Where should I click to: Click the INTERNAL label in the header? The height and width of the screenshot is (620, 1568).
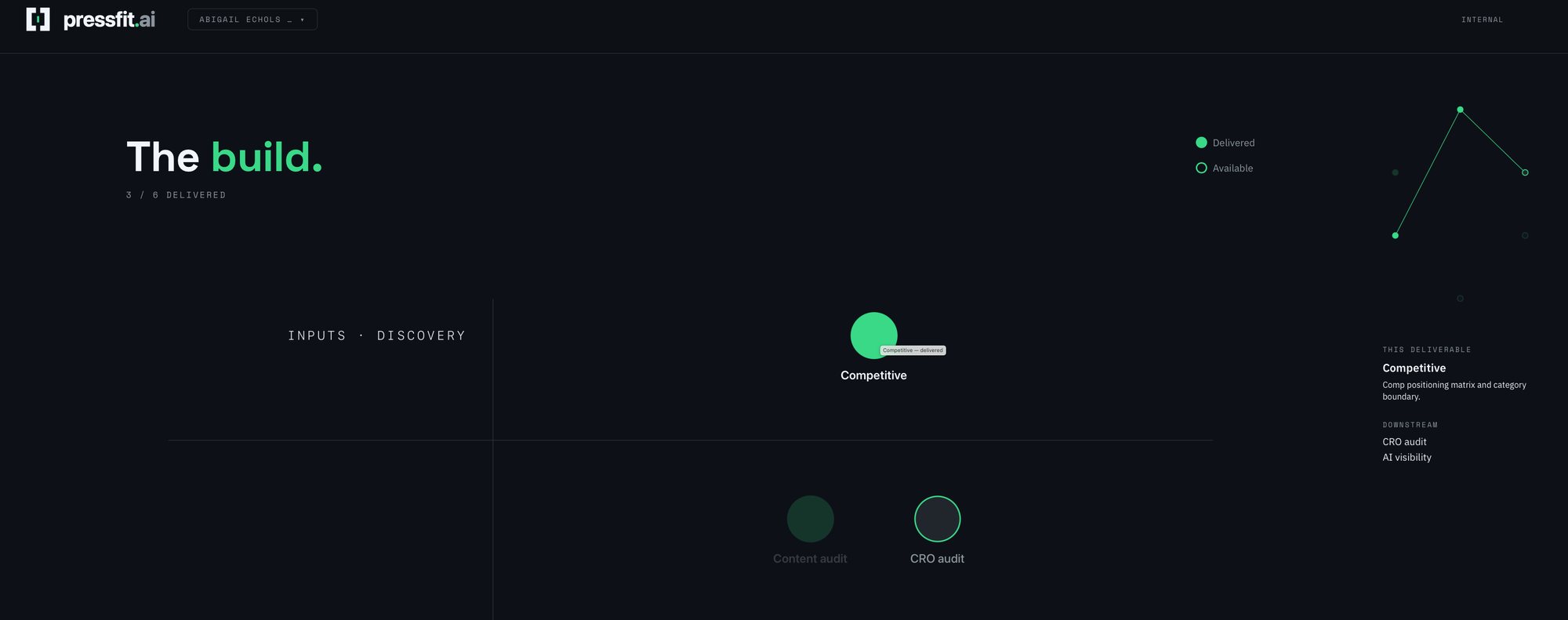click(x=1482, y=20)
